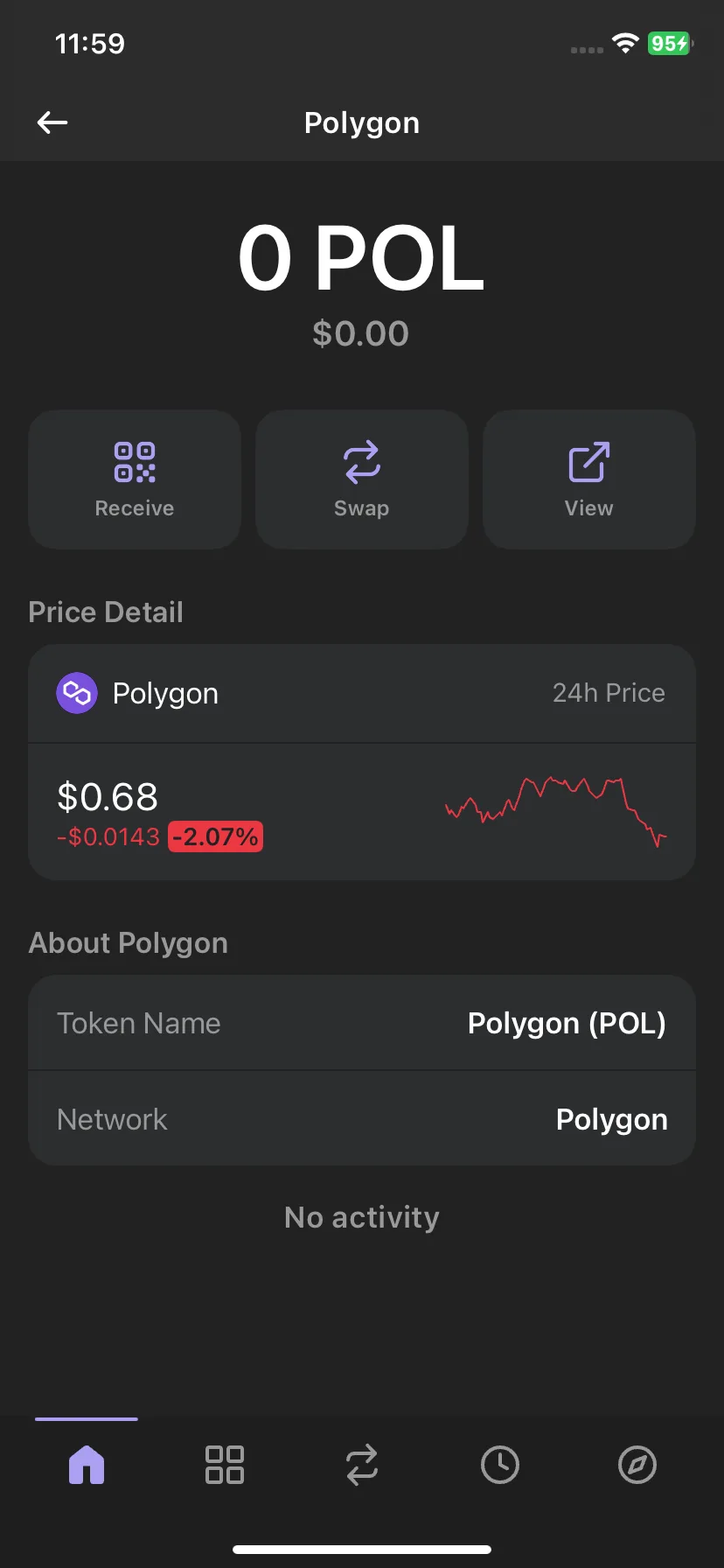Image resolution: width=724 pixels, height=1568 pixels.
Task: Tap the battery indicator in status bar
Action: pyautogui.click(x=671, y=43)
